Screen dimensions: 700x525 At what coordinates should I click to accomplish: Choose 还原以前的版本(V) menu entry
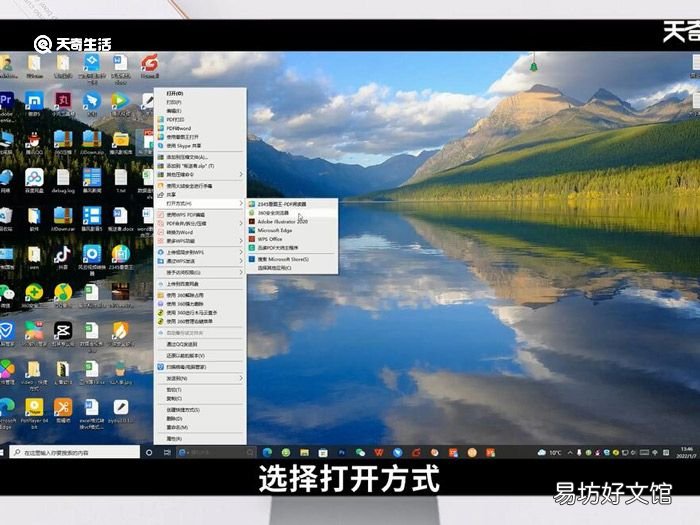pyautogui.click(x=200, y=356)
